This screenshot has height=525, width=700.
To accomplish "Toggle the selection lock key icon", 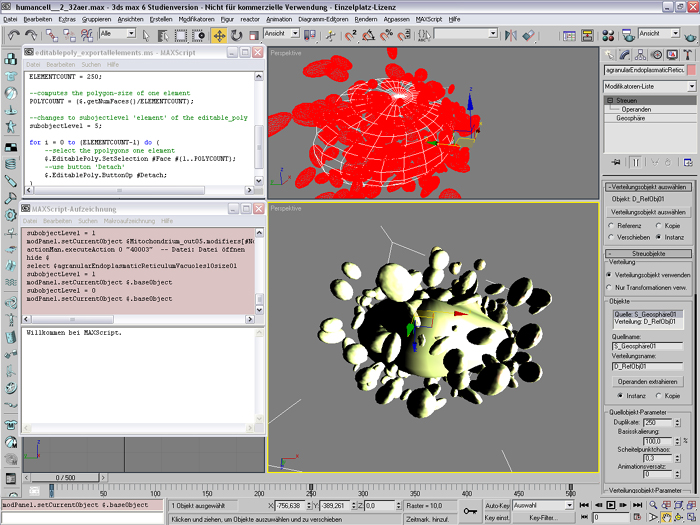I will [471, 511].
